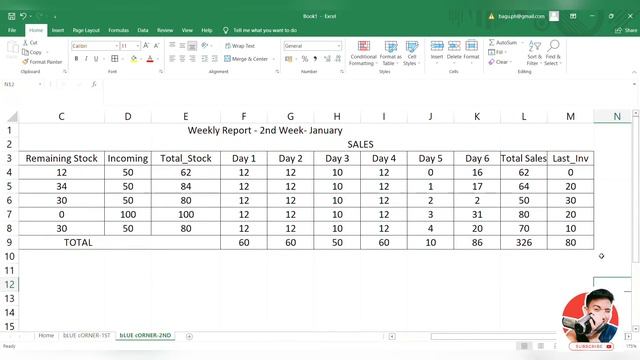
Task: Center text horizontally
Action: click(182, 59)
